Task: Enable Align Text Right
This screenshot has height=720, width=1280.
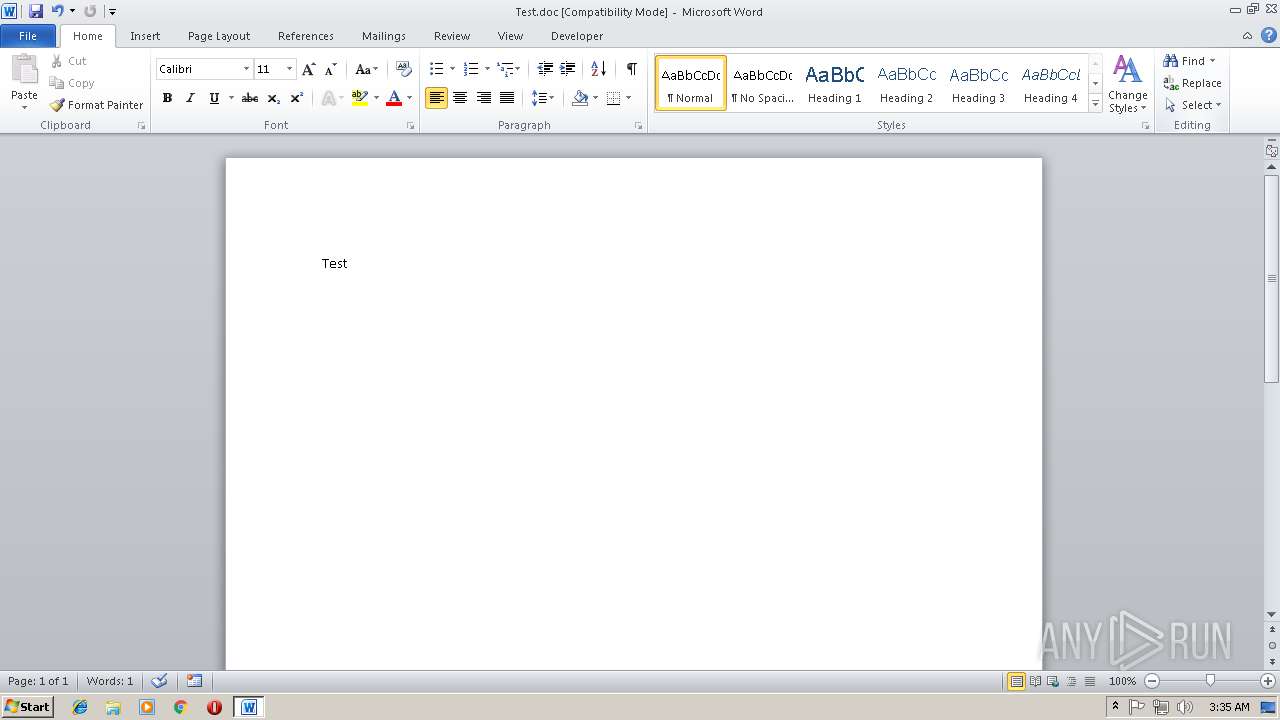Action: click(483, 98)
